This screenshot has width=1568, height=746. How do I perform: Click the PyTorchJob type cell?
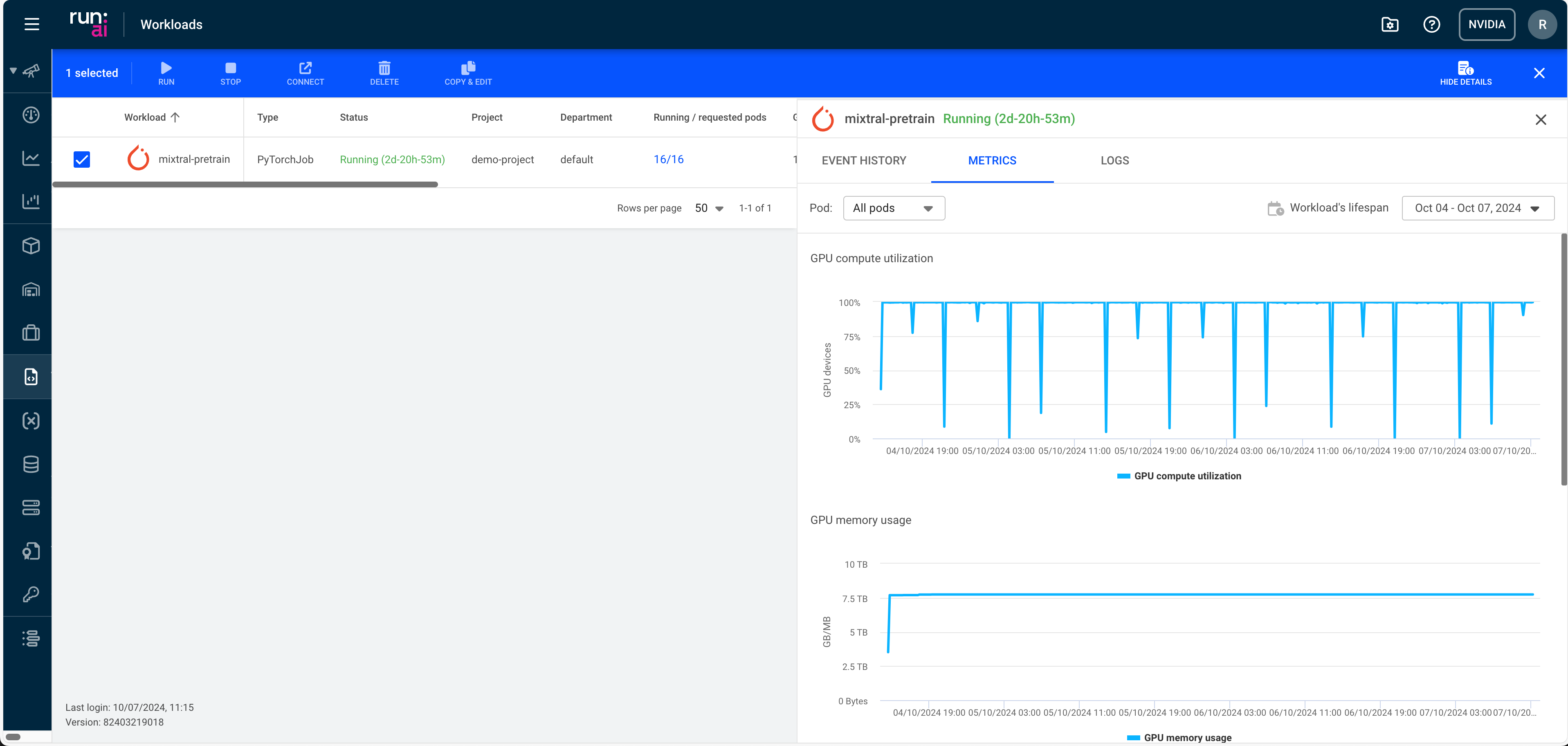pos(285,160)
